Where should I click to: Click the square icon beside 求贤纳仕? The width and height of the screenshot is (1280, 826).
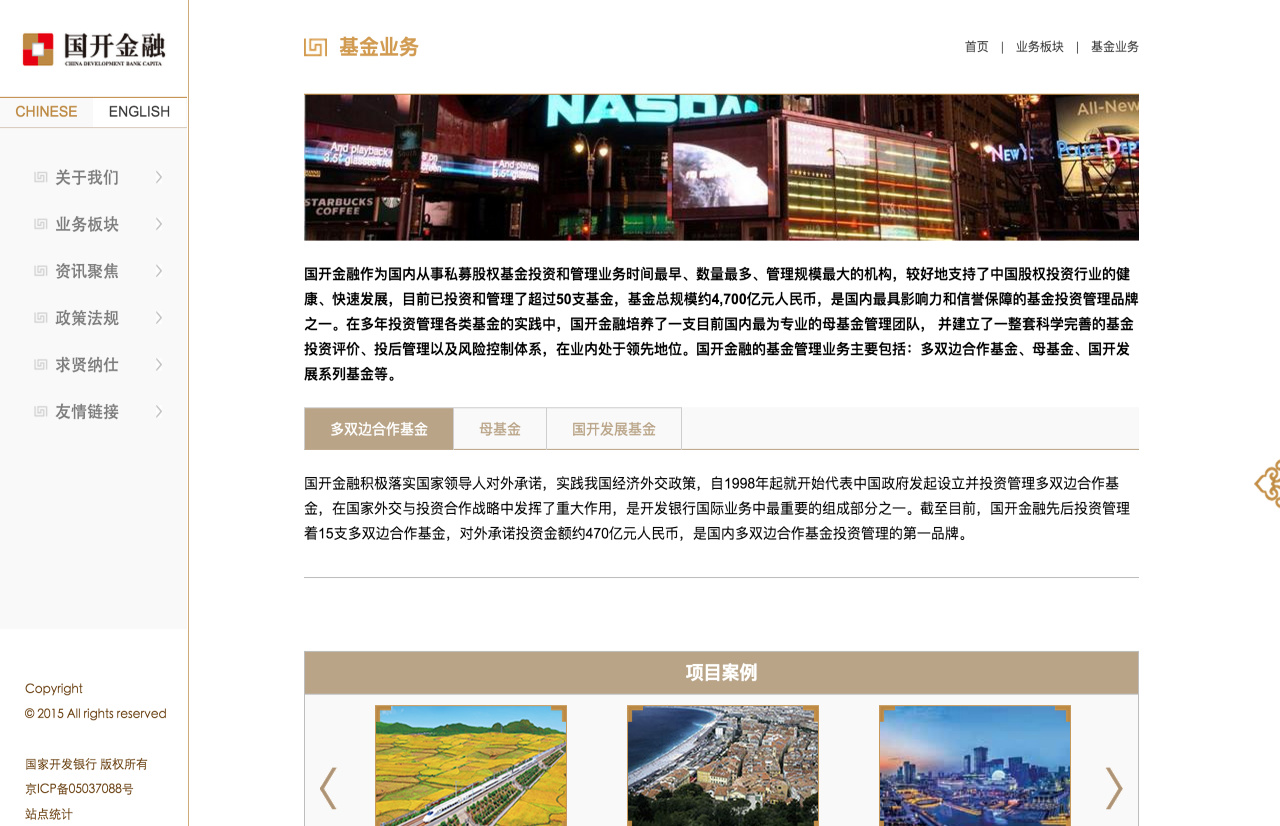(x=41, y=365)
